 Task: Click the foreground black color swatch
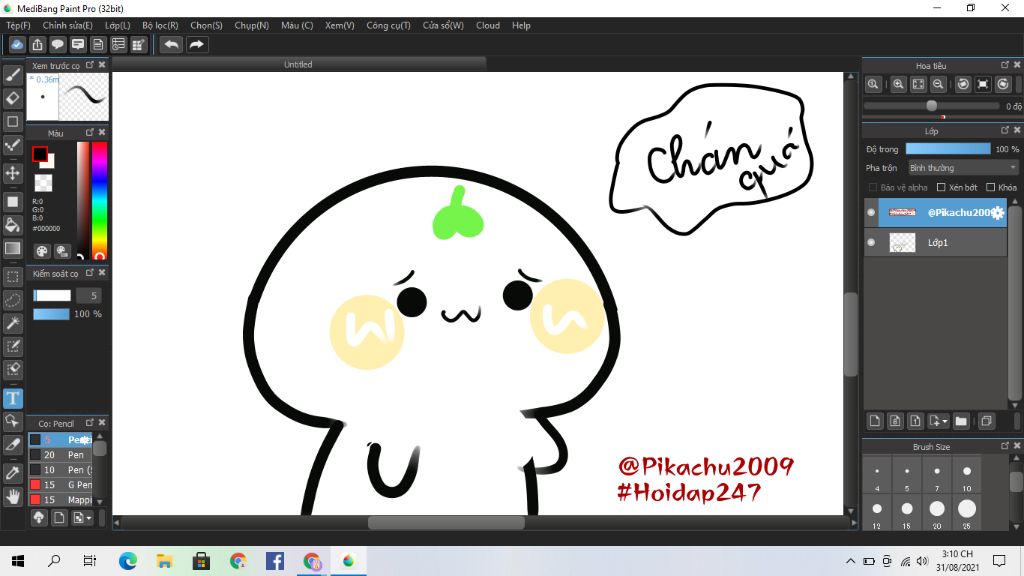click(40, 154)
